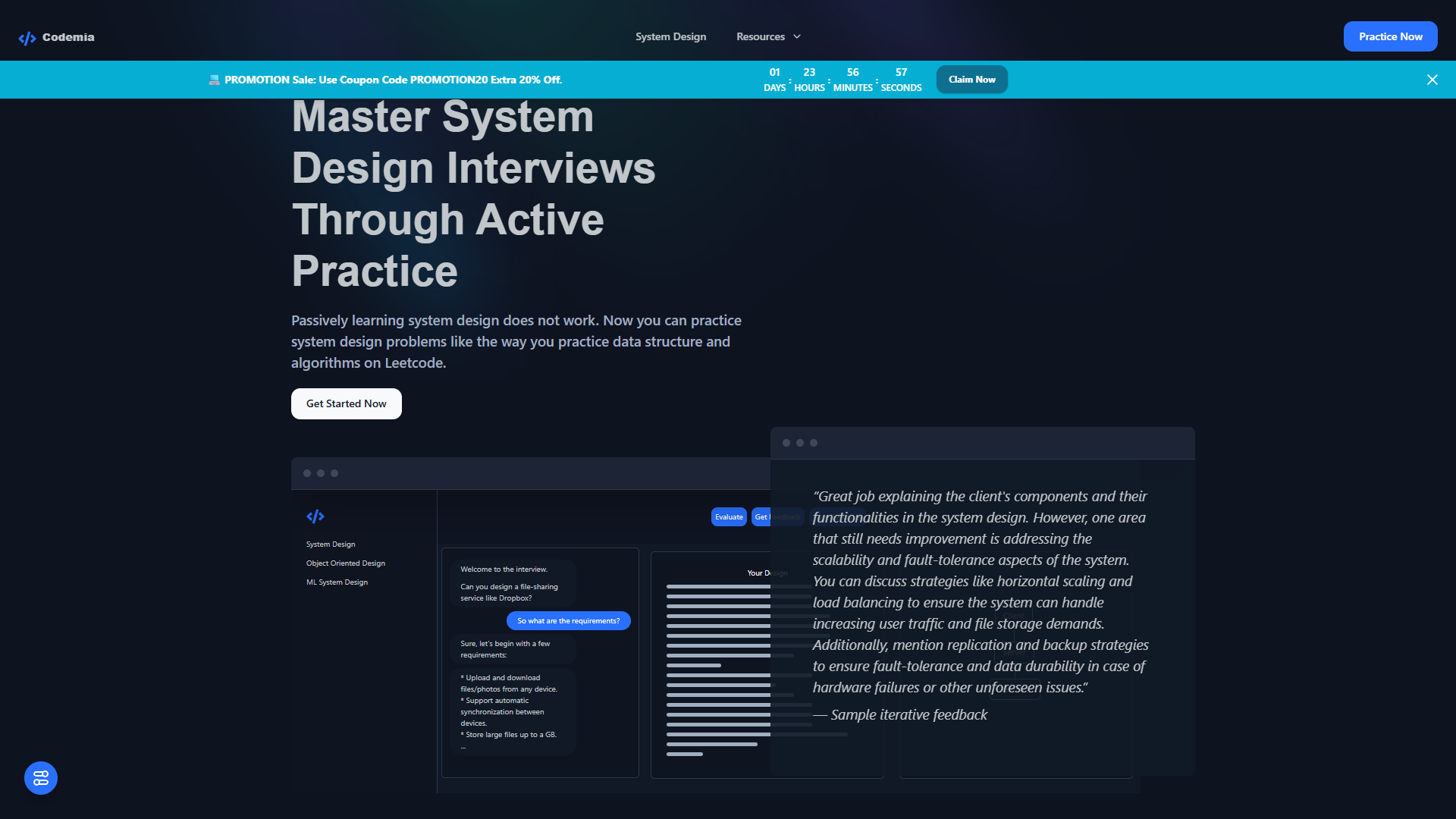Click the blue logo in demo sidebar
Screen dimensions: 1456x819
pos(315,516)
